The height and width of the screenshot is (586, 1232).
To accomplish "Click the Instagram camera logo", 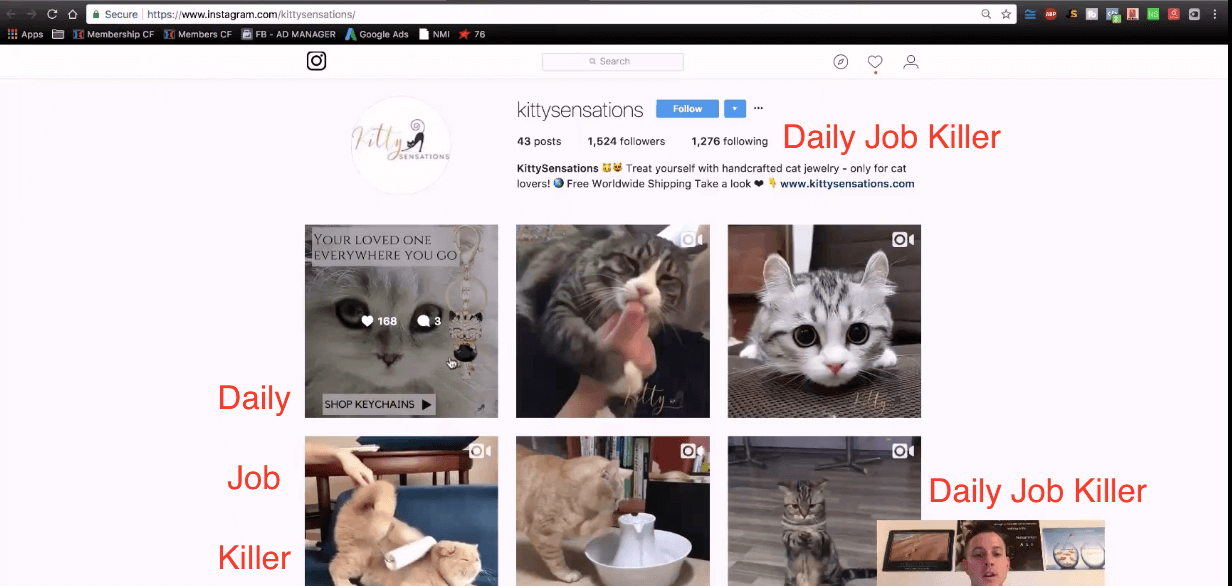I will coord(316,61).
